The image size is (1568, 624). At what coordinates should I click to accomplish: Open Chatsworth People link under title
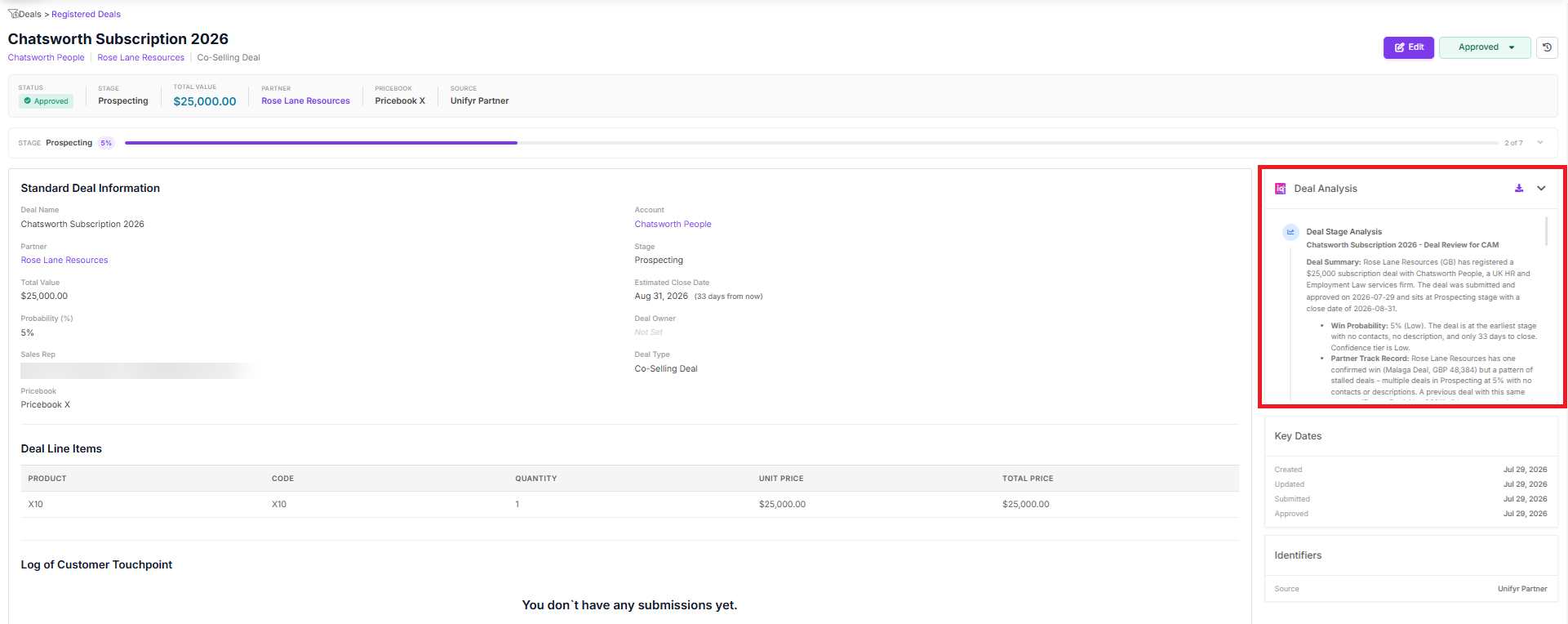tap(47, 57)
